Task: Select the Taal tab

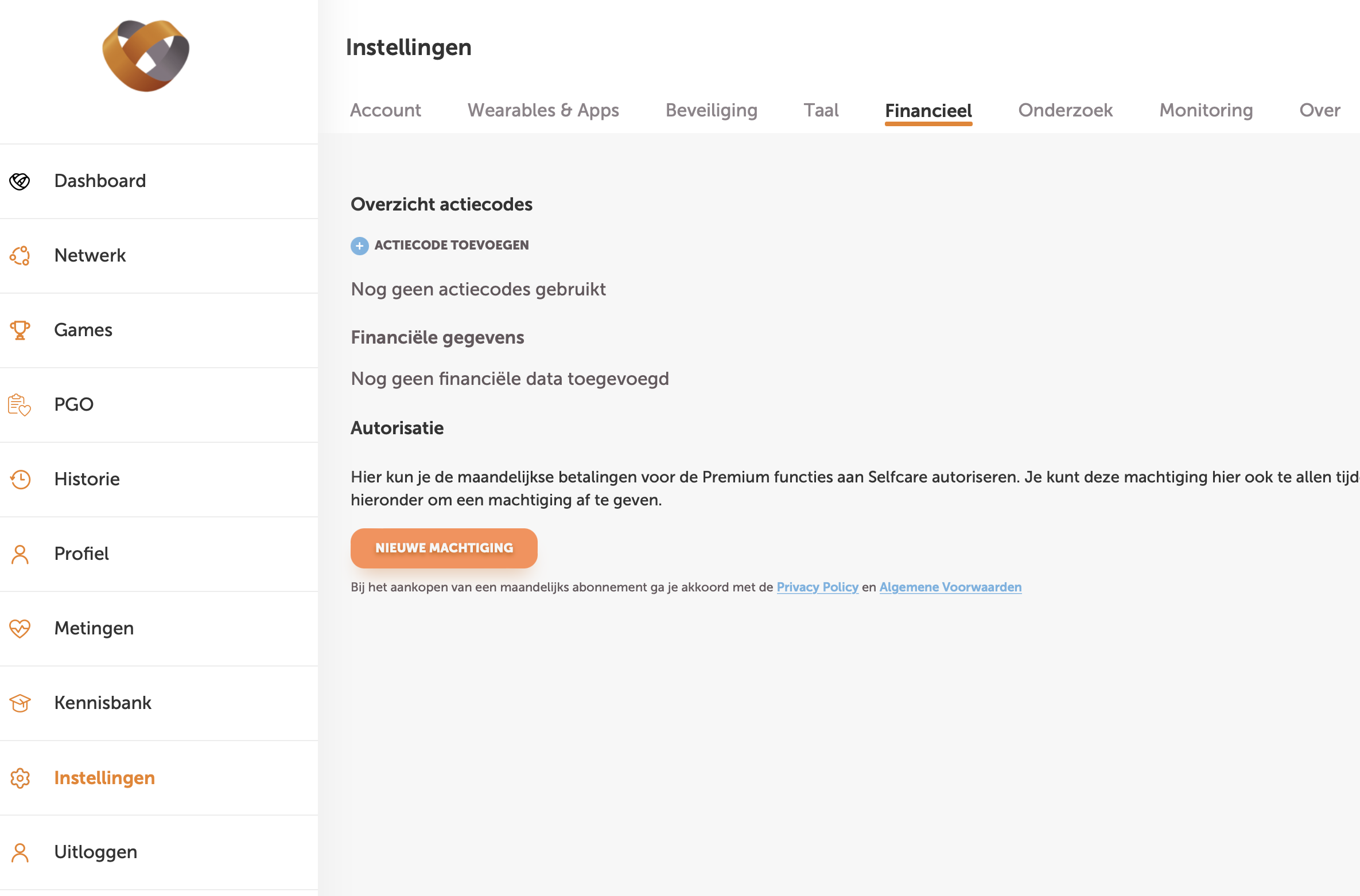Action: [x=821, y=110]
